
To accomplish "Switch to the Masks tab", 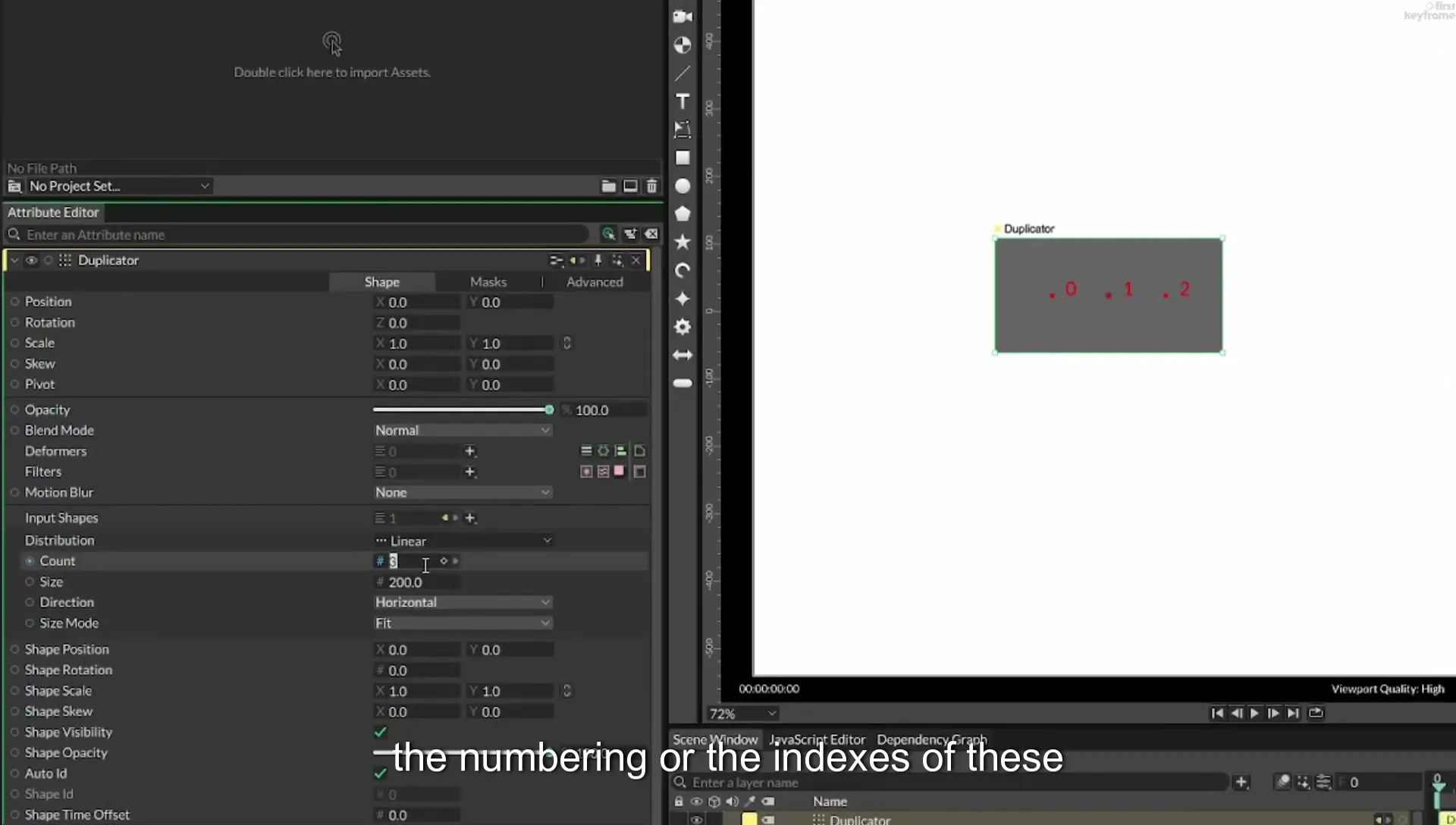I will pos(488,281).
